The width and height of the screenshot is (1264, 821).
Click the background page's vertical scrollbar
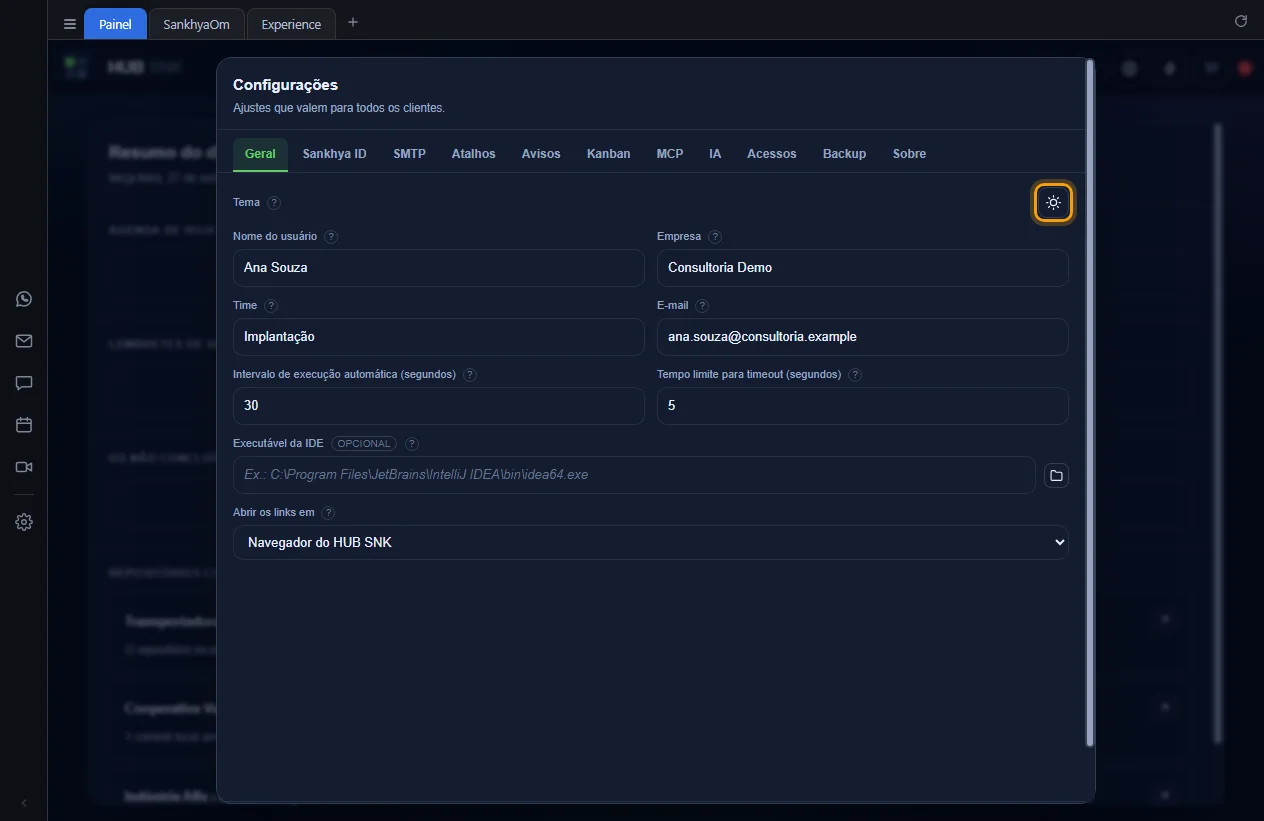pyautogui.click(x=1218, y=433)
